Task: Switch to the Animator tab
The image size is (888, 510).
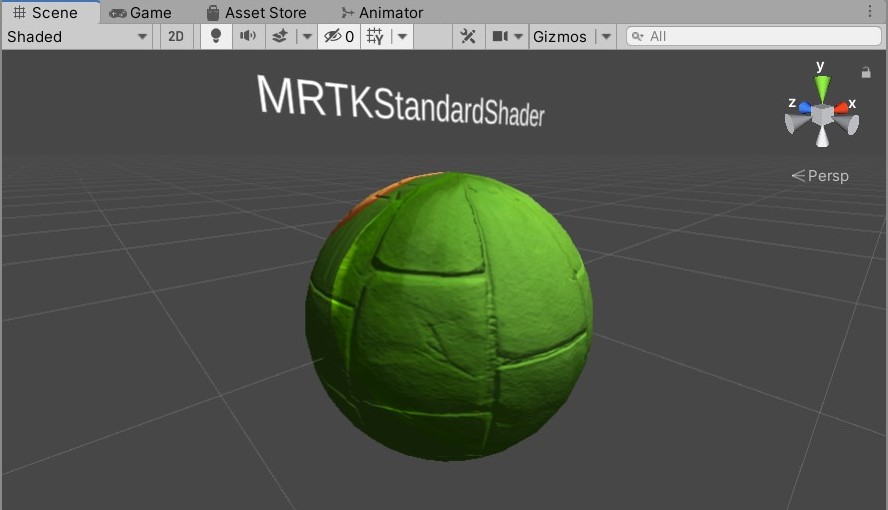Action: [382, 12]
